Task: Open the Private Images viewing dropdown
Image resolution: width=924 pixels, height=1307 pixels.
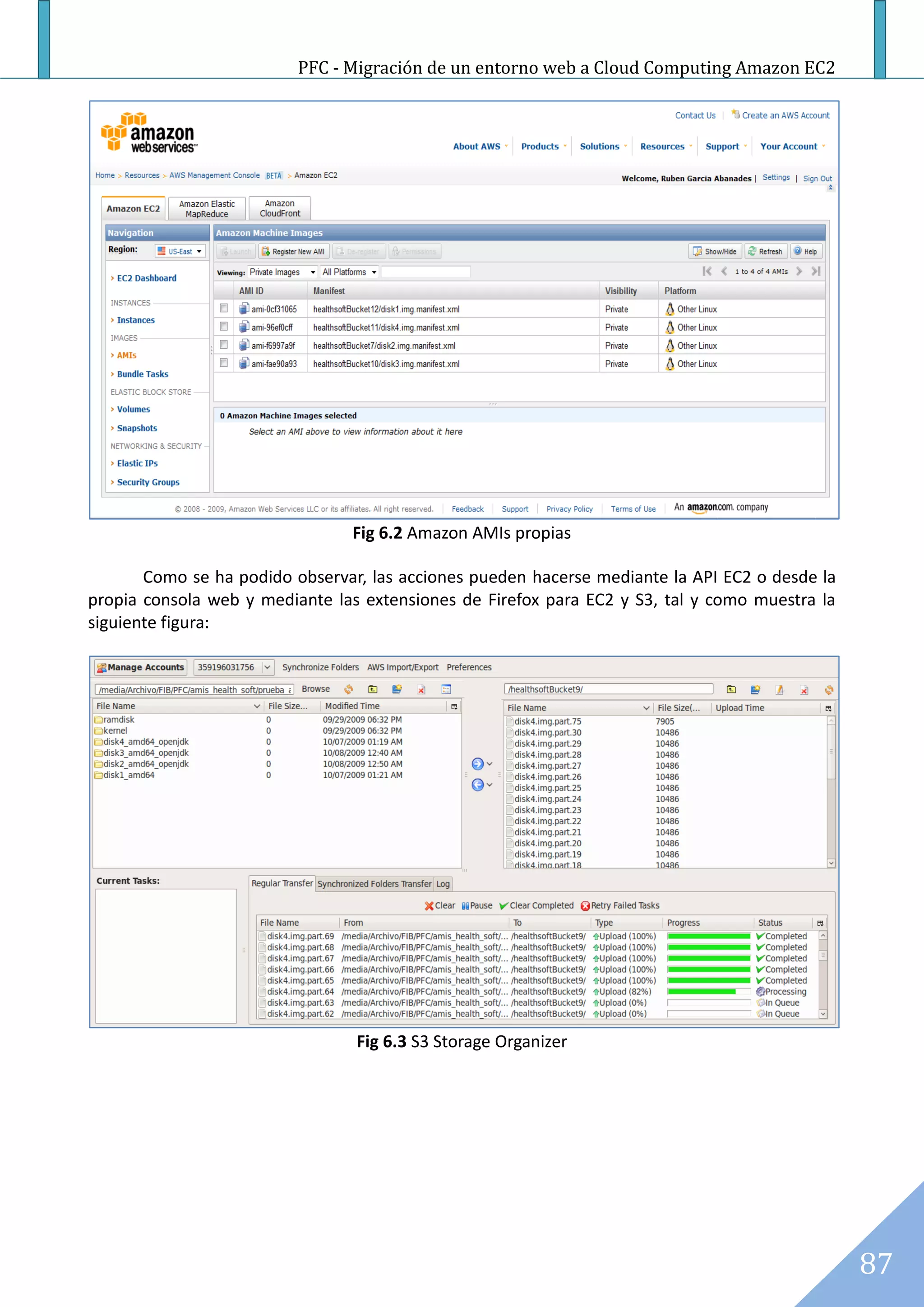Action: click(x=282, y=272)
